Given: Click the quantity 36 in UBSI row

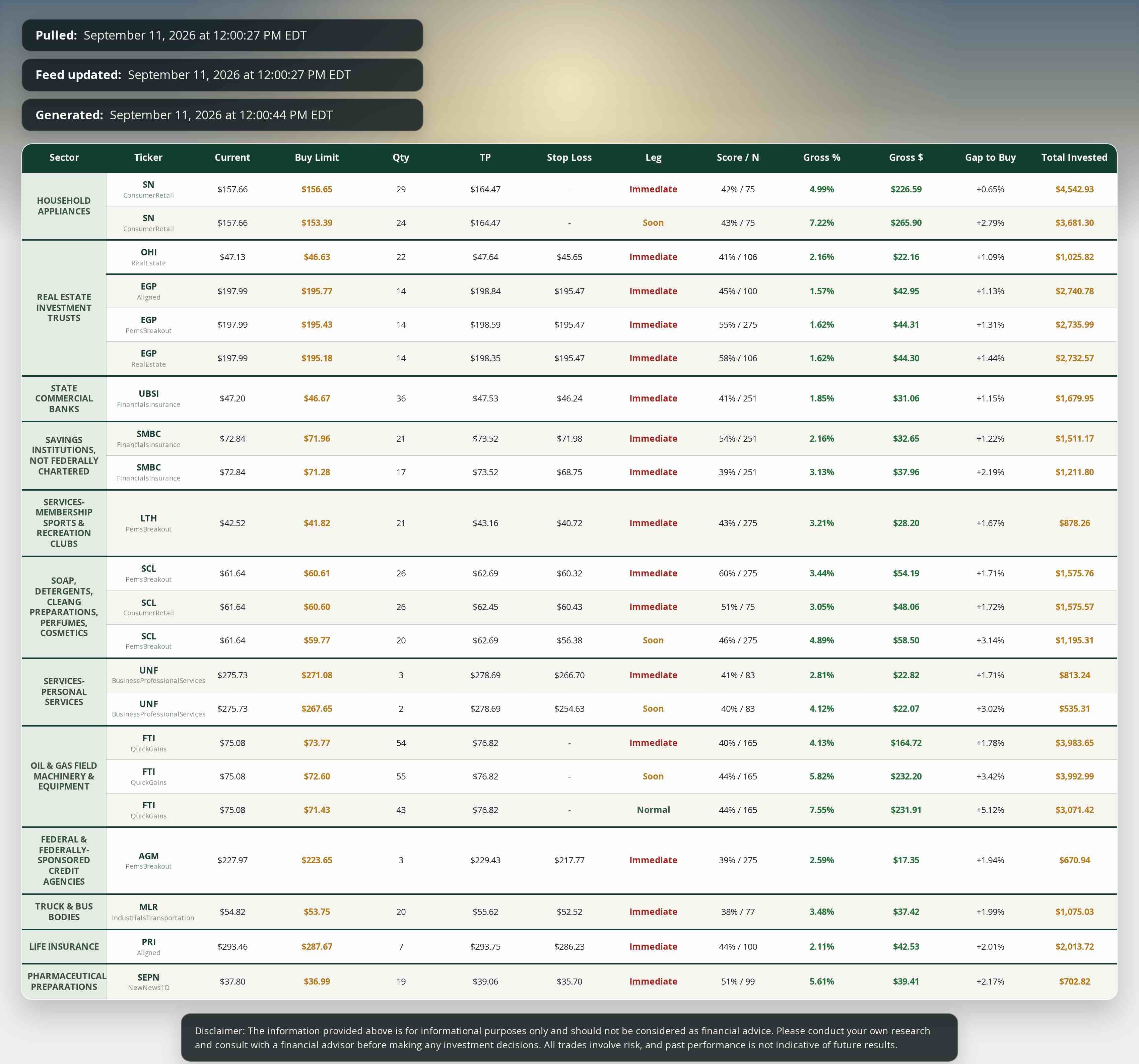Looking at the screenshot, I should 400,398.
